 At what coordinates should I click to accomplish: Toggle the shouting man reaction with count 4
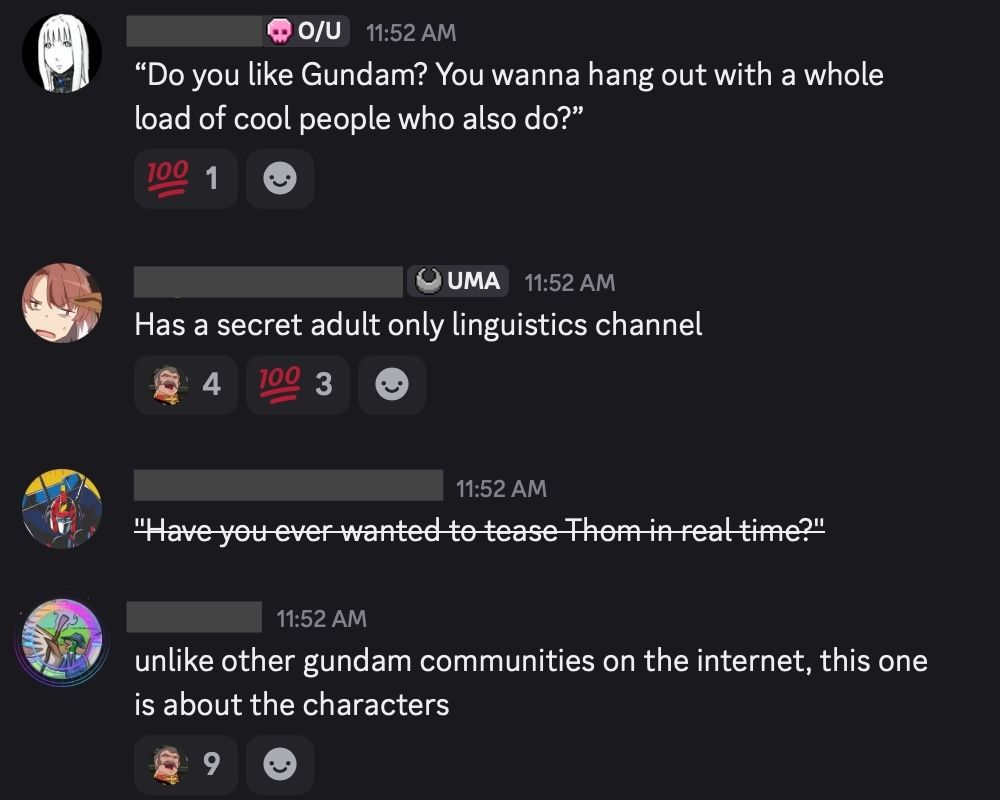[186, 385]
